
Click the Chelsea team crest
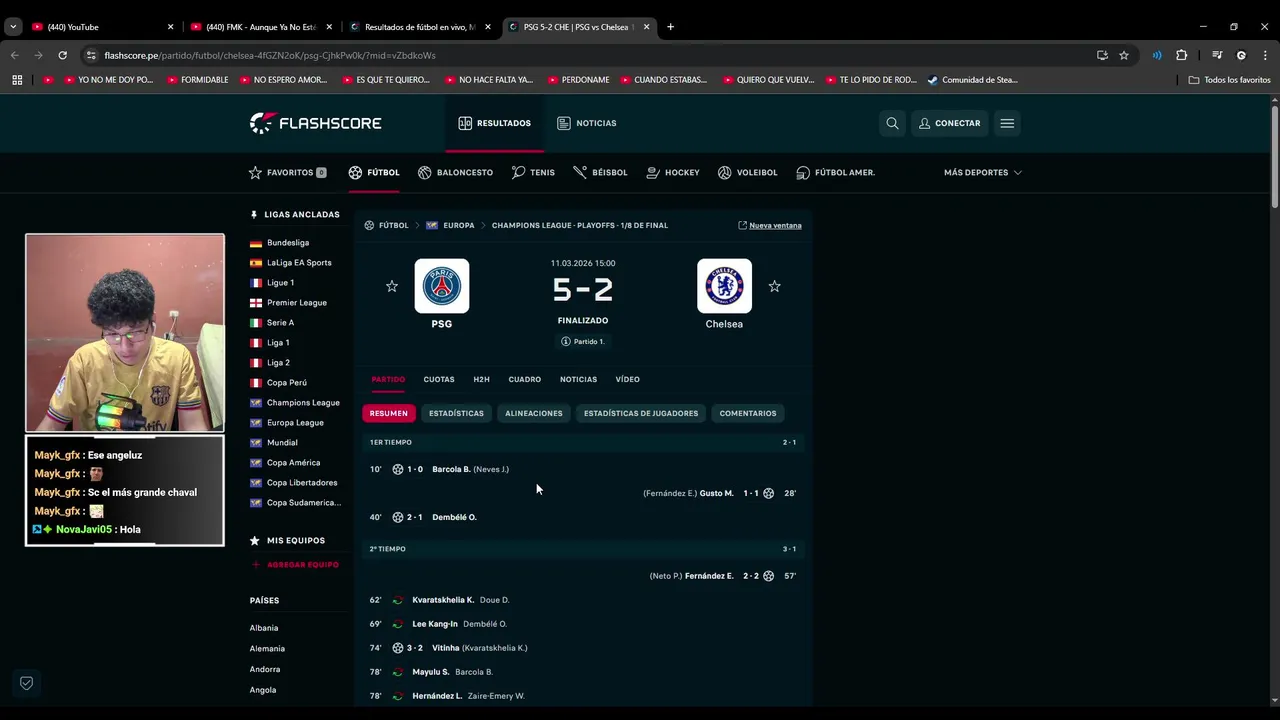click(724, 286)
